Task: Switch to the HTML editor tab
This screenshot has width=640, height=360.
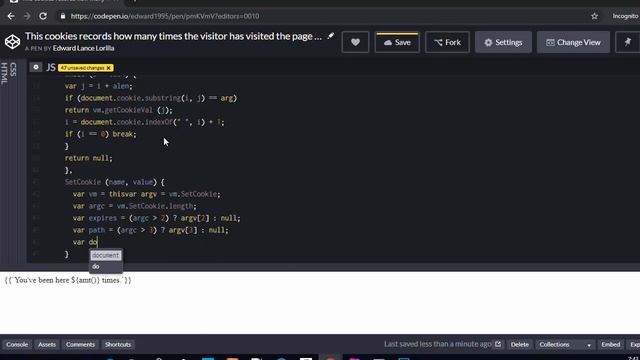Action: click(x=4, y=73)
